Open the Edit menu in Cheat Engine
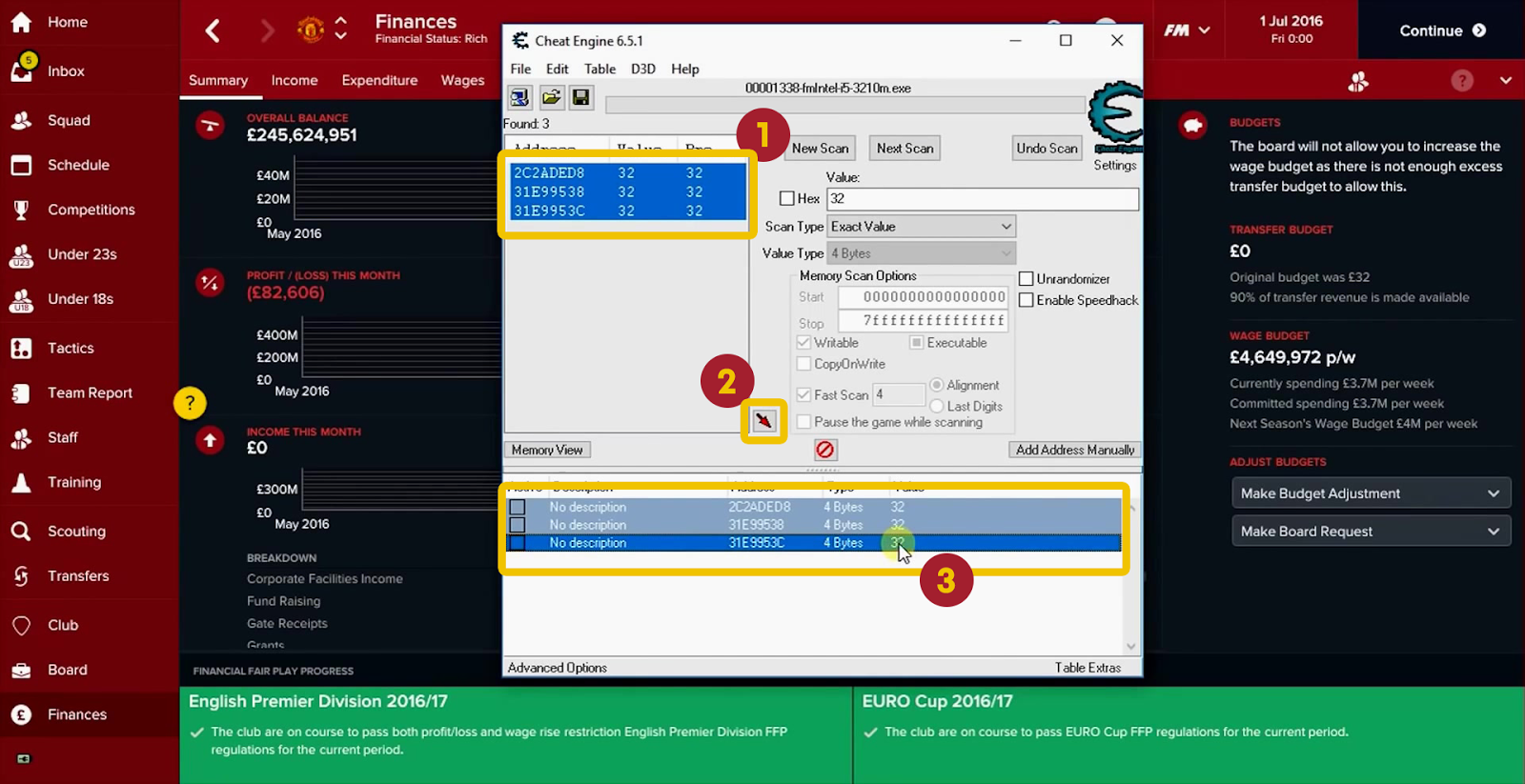This screenshot has width=1525, height=784. click(x=557, y=69)
